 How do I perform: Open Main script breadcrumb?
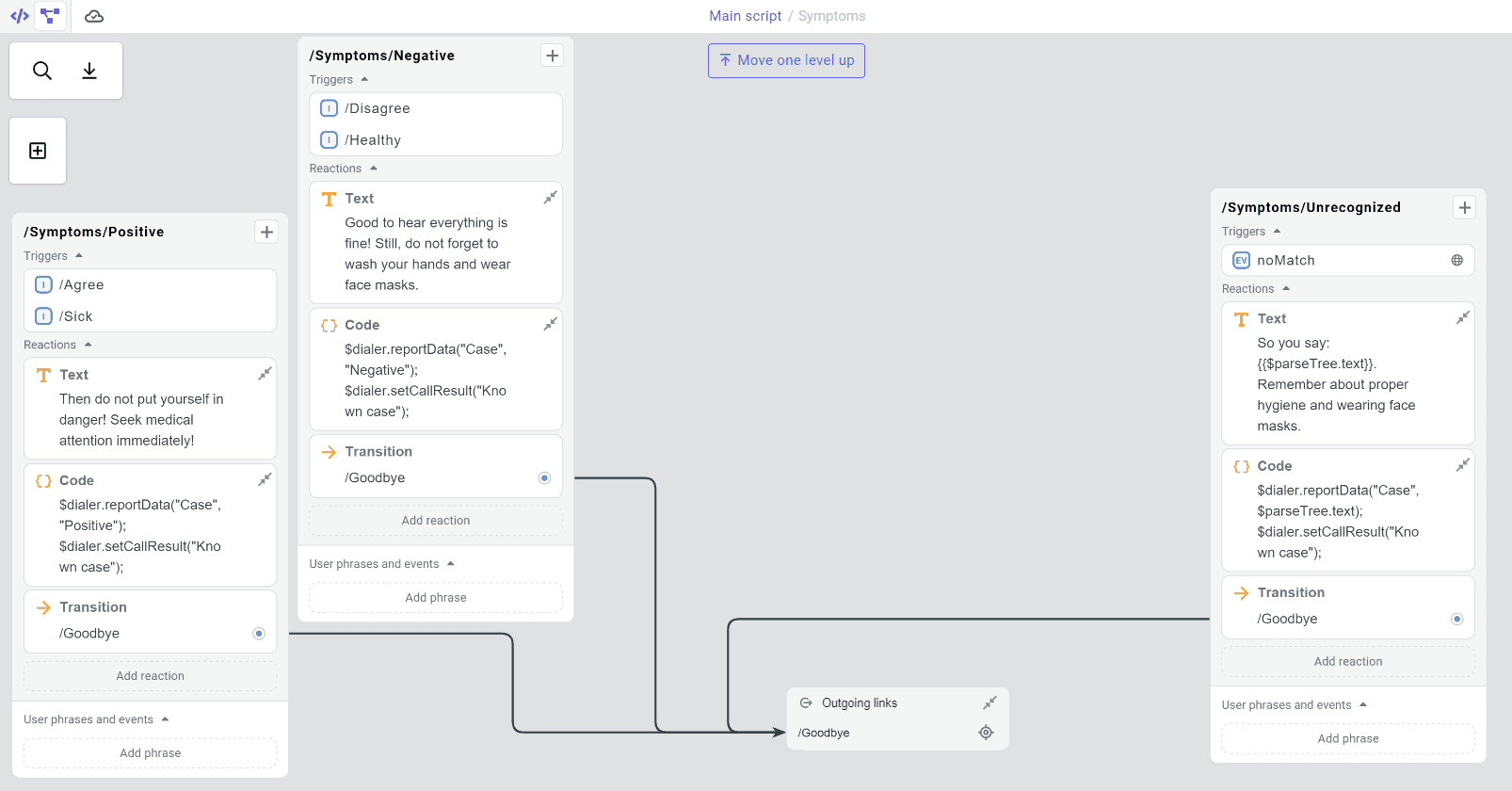745,16
